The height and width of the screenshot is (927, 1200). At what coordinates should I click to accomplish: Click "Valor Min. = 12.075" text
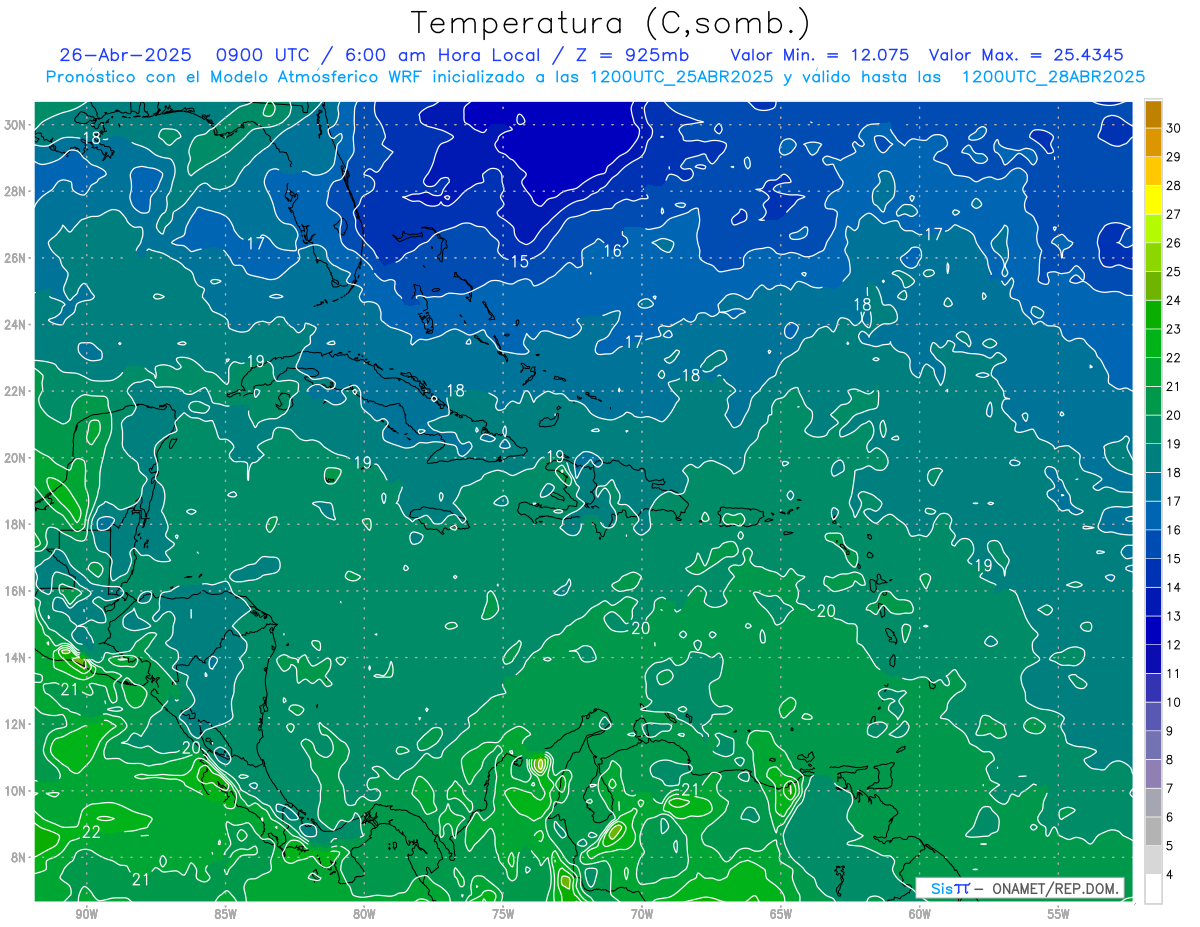[x=820, y=55]
